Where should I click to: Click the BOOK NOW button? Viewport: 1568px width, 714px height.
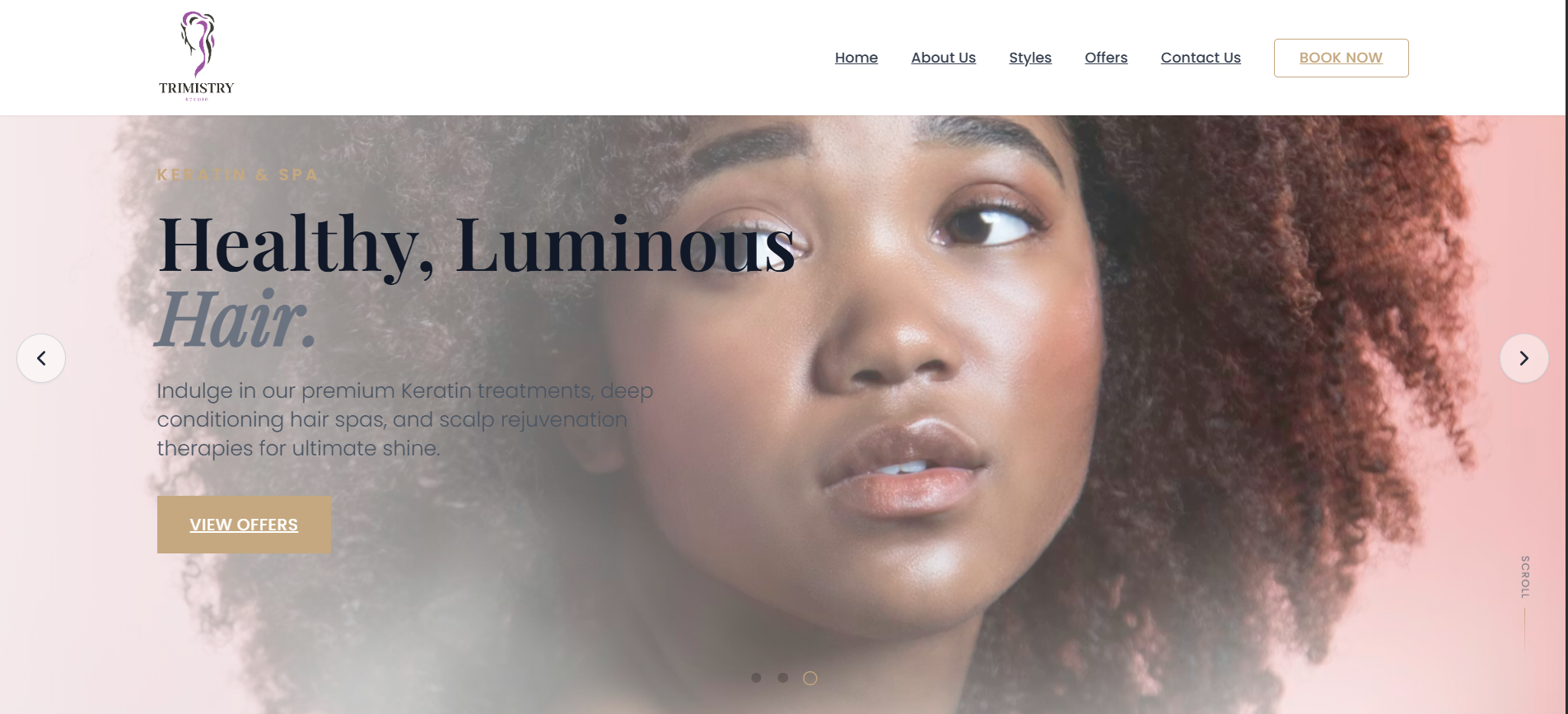click(x=1341, y=58)
